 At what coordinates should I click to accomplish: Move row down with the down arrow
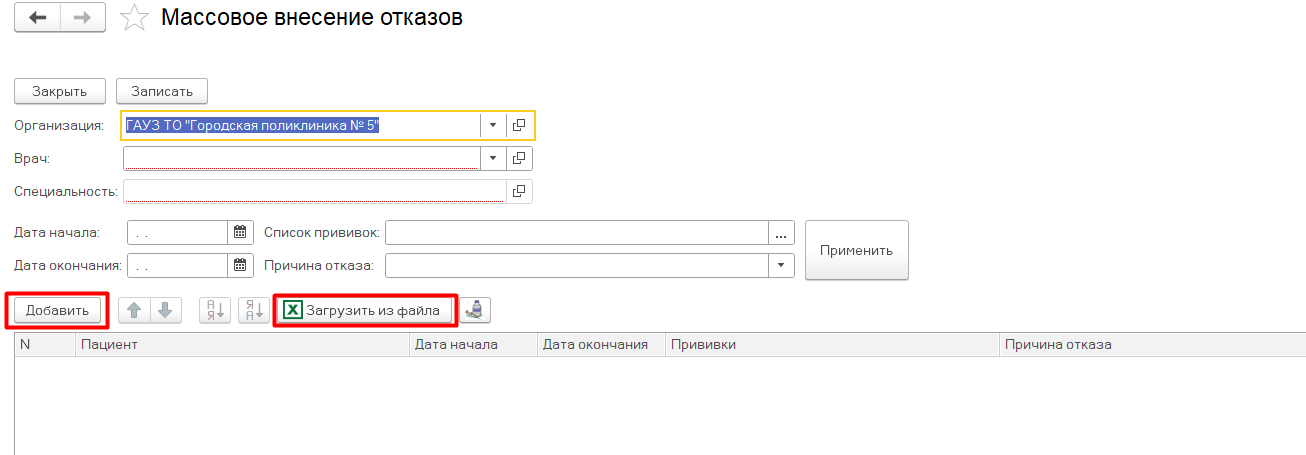click(x=165, y=311)
